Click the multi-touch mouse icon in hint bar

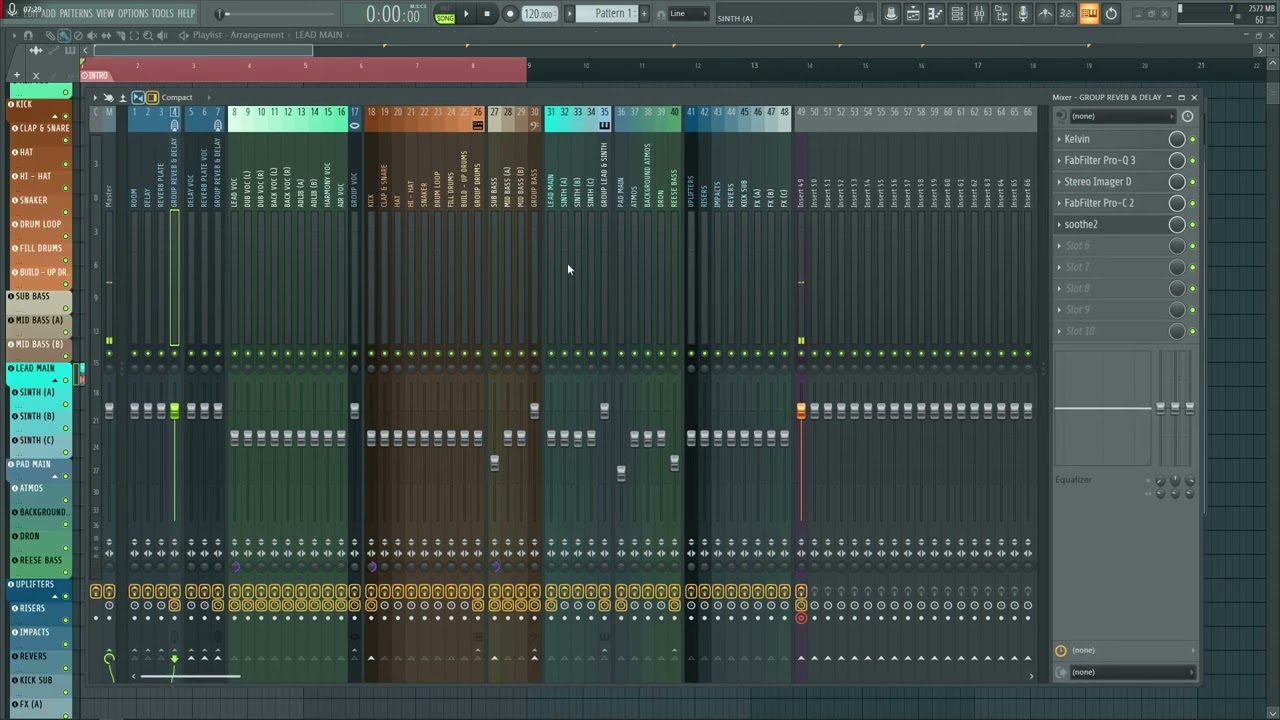858,14
